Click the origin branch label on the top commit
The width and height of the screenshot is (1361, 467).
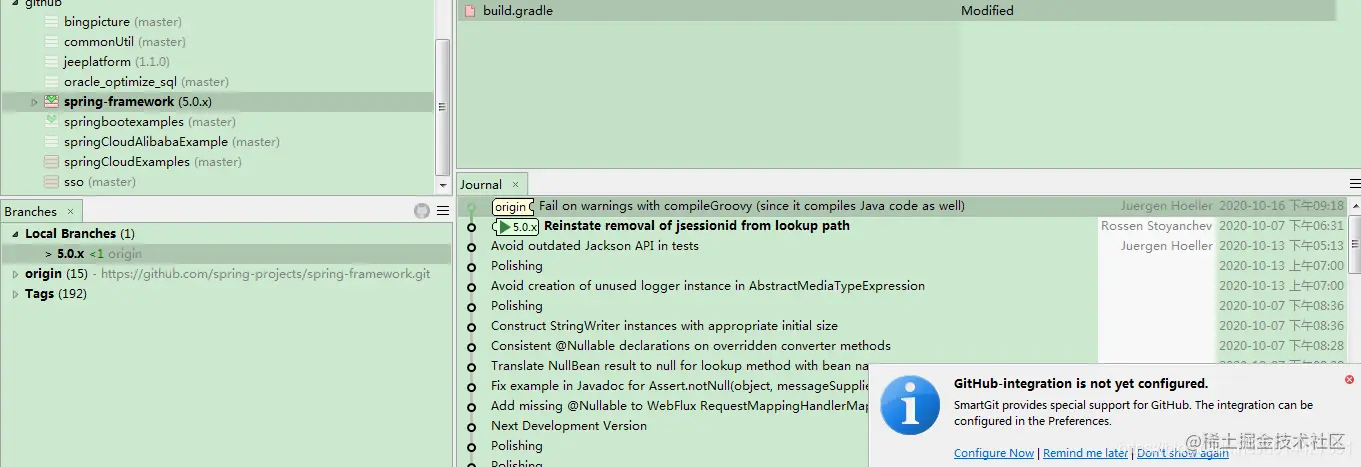tap(513, 206)
